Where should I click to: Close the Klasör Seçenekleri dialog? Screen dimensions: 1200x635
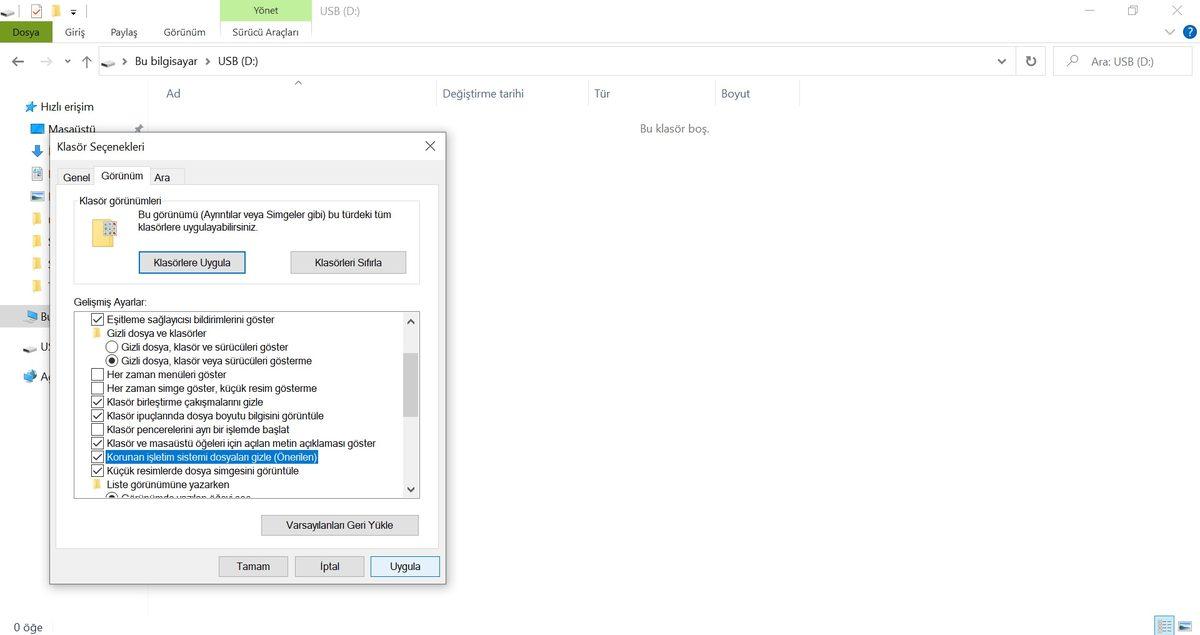click(430, 146)
